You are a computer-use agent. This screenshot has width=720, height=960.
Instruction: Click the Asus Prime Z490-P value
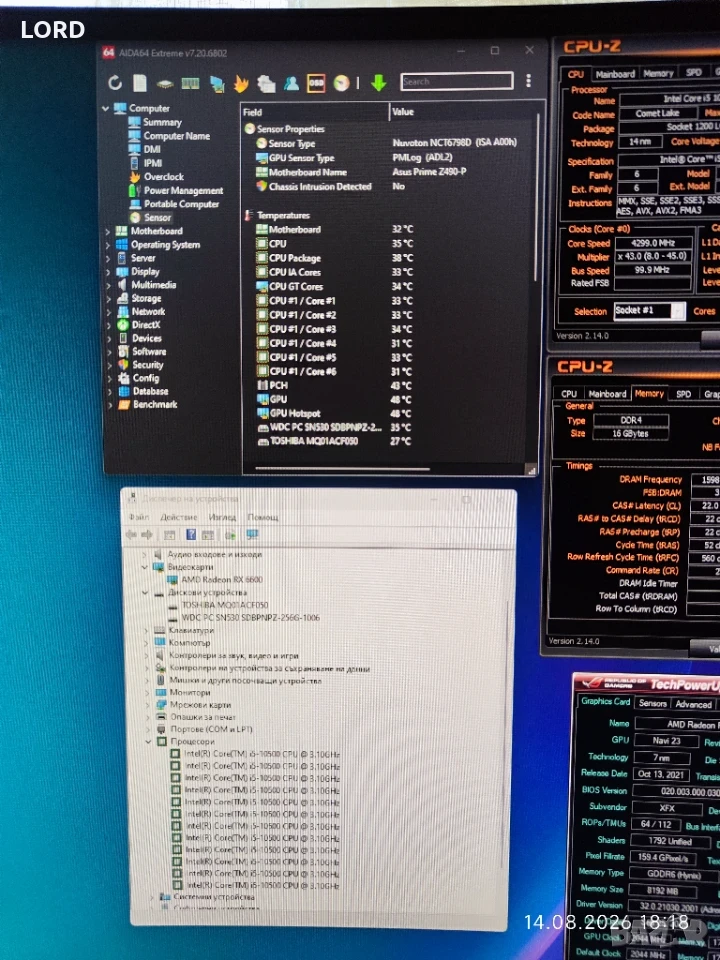pos(429,172)
